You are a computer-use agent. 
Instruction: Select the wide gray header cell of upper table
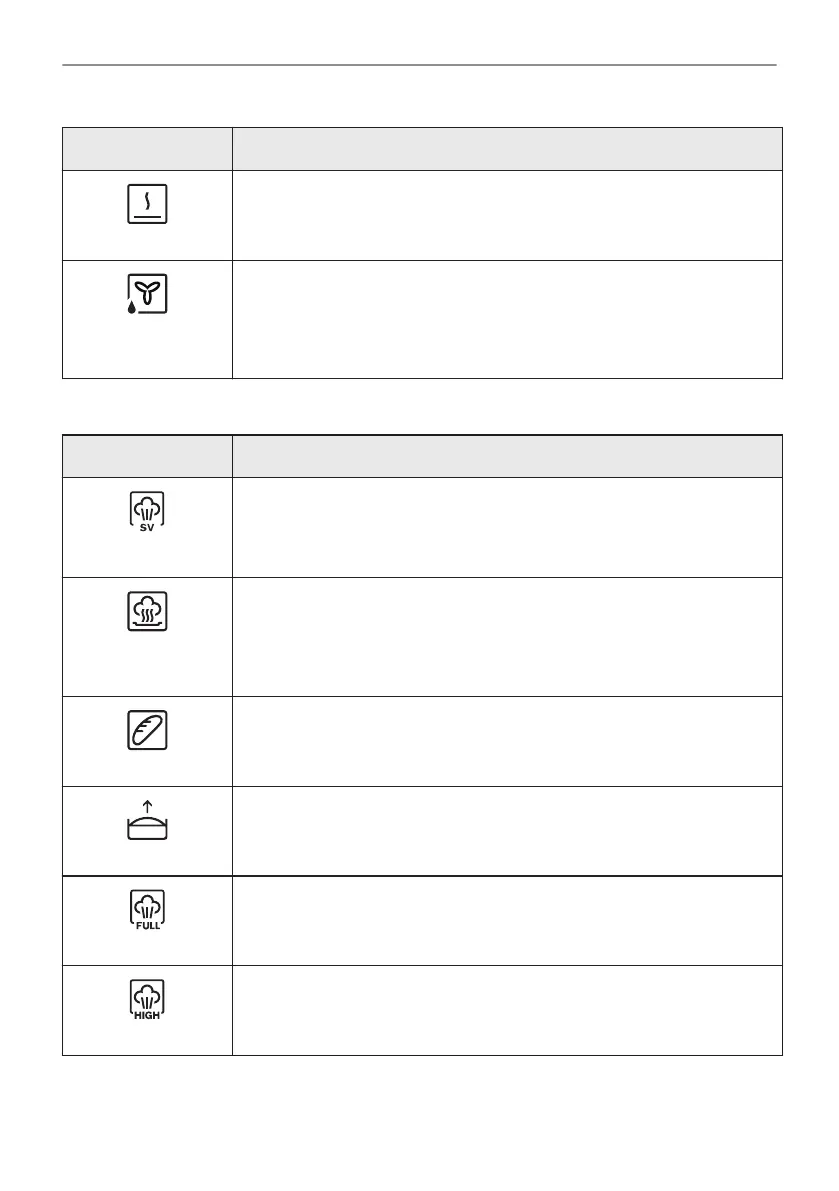pos(506,149)
